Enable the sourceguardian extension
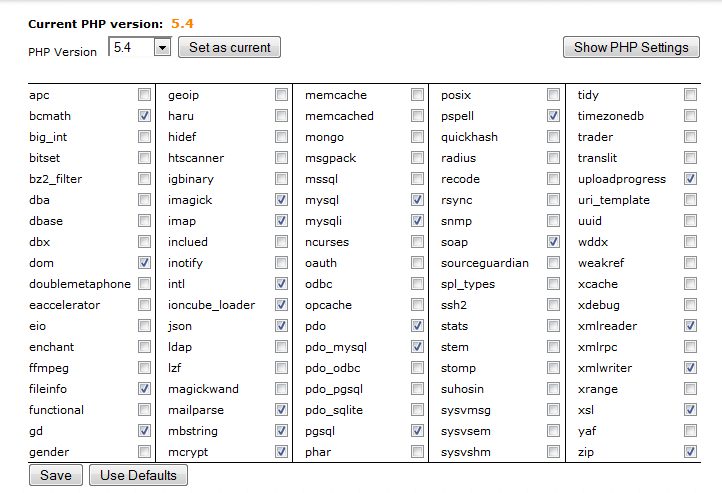The image size is (722, 493). pos(553,263)
